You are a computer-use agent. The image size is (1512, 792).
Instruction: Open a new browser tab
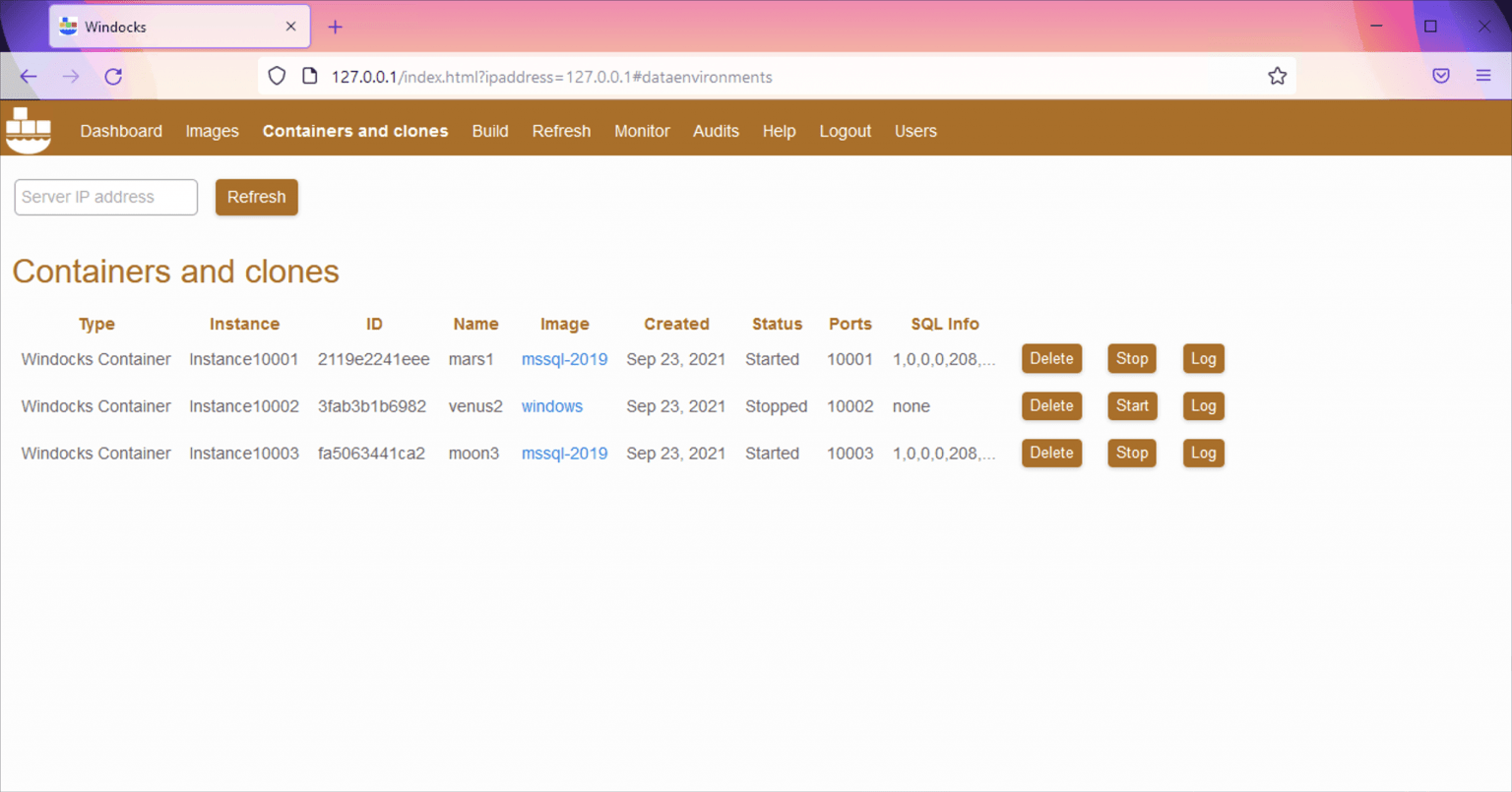(x=335, y=27)
